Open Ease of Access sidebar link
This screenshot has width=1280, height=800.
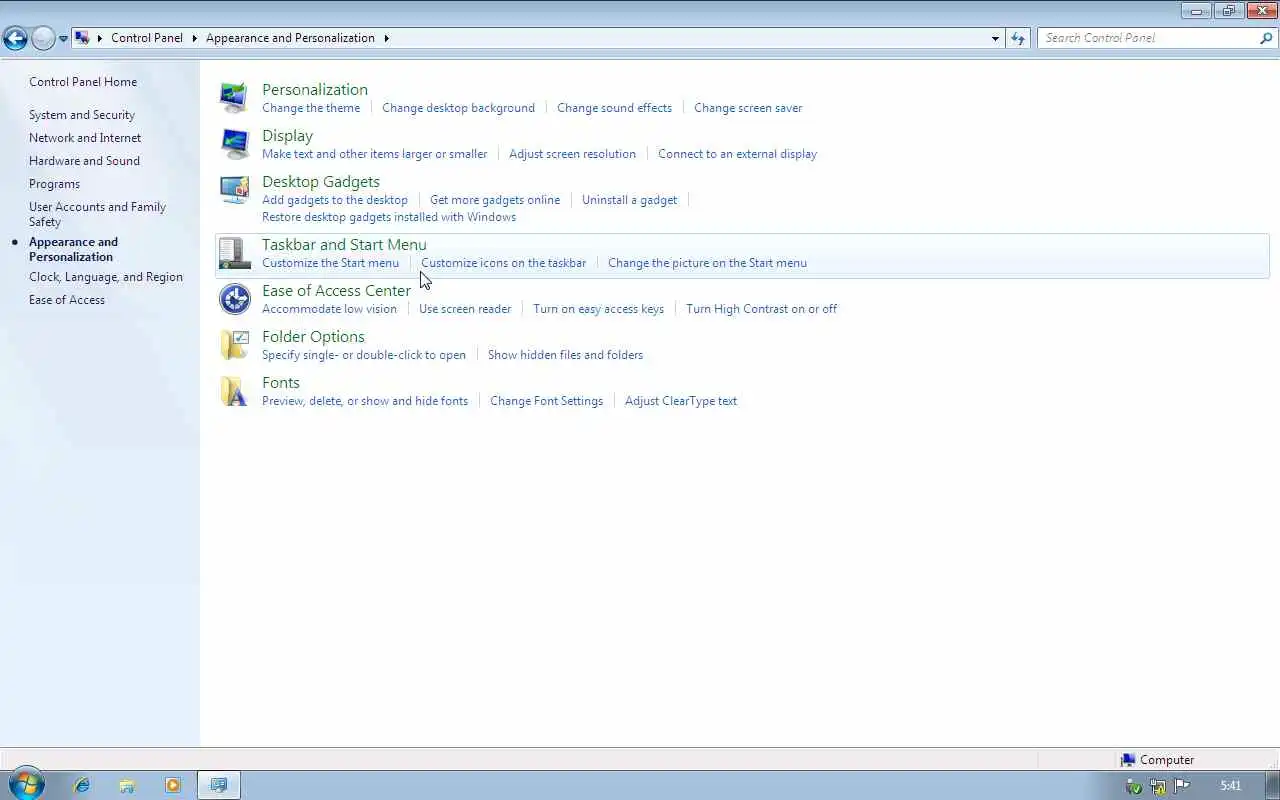(x=67, y=300)
